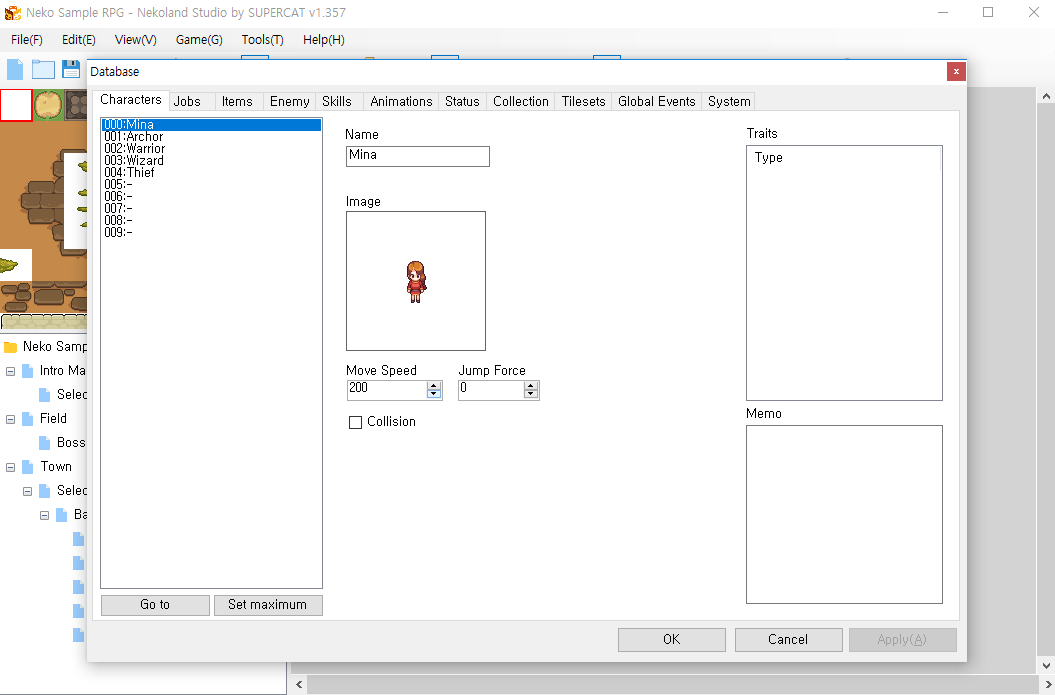Click the OK button

(671, 640)
